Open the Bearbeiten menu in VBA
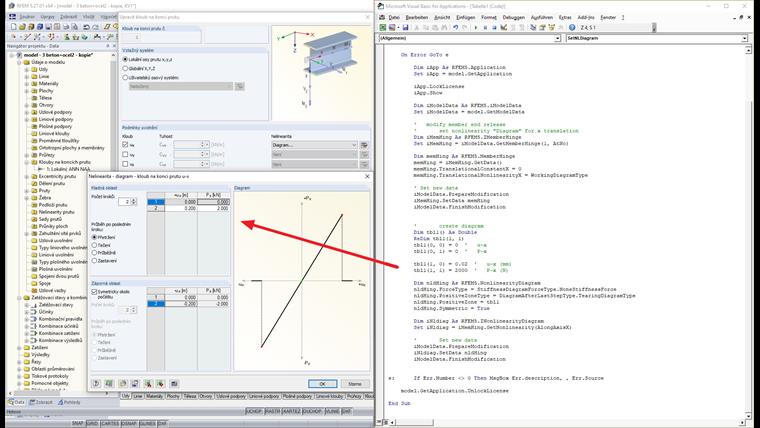760x428 pixels. pyautogui.click(x=417, y=17)
